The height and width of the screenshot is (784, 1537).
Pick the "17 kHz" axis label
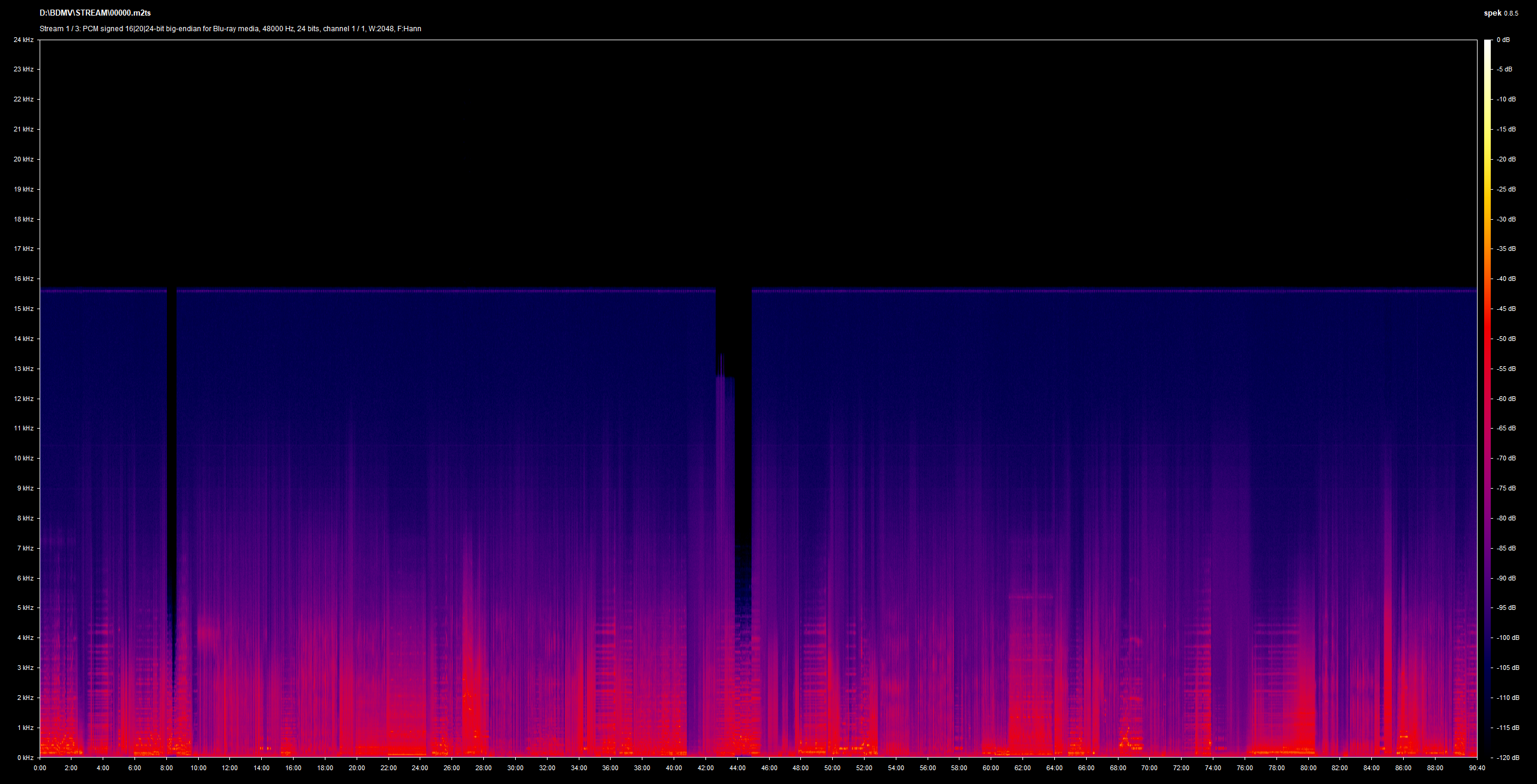pyautogui.click(x=23, y=249)
